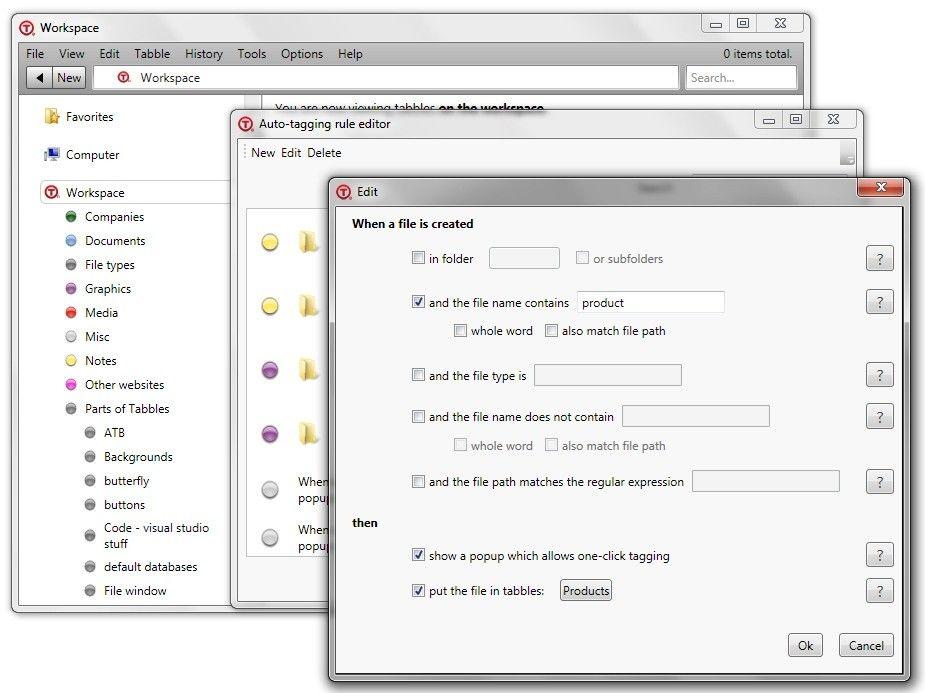The height and width of the screenshot is (693, 925).
Task: Click the file name contains text field
Action: click(650, 302)
